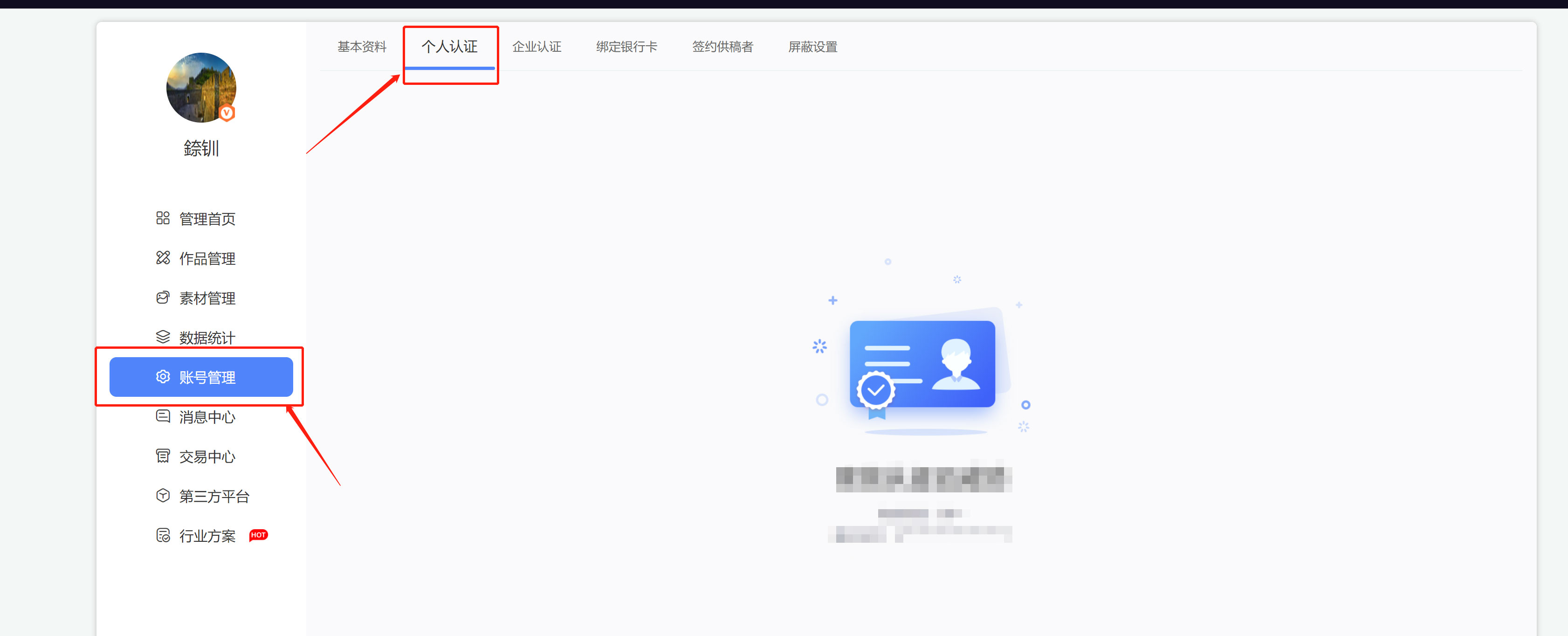
Task: Click the 消息中心 chat icon
Action: pos(163,417)
